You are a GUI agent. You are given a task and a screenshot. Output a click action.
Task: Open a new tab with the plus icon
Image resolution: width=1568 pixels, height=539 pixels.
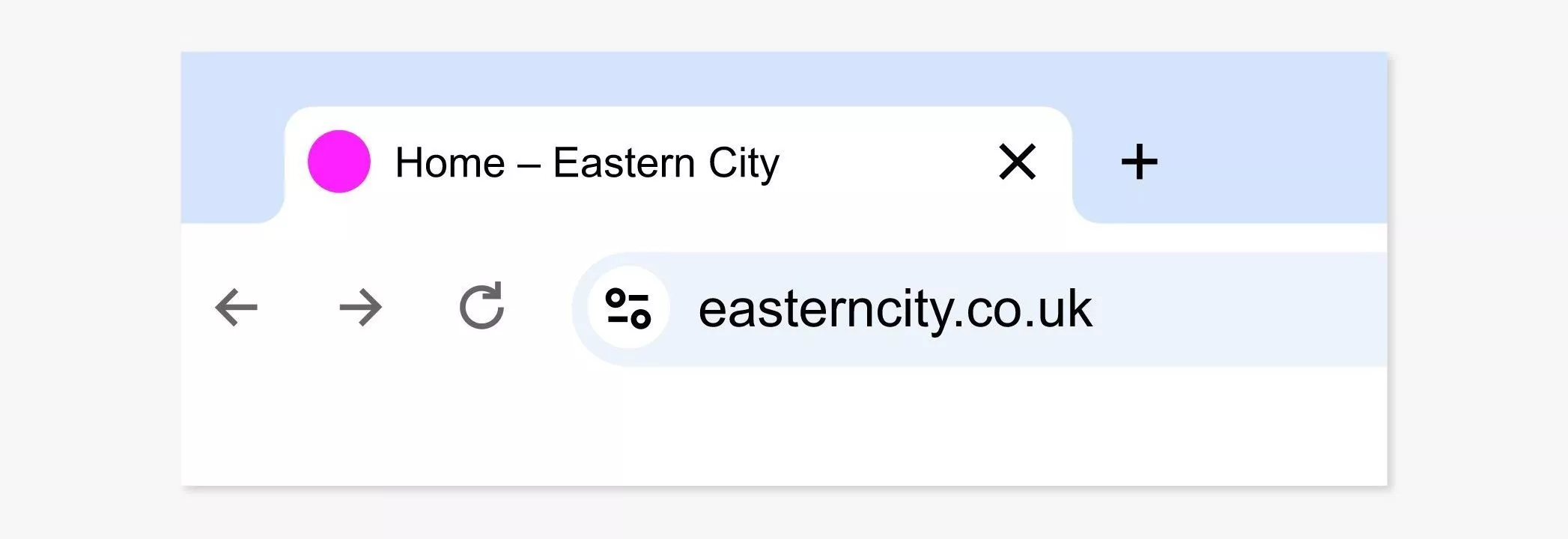pyautogui.click(x=1139, y=162)
